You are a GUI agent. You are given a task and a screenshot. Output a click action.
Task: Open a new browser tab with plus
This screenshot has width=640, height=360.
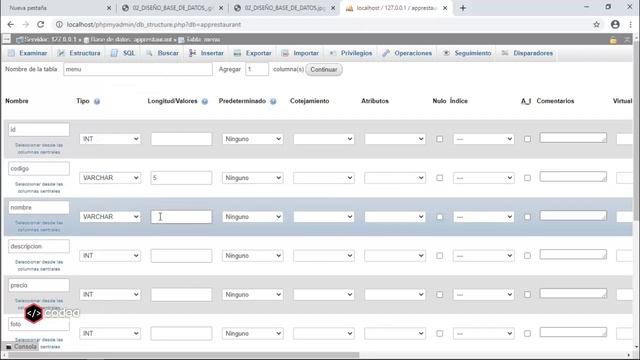[463, 8]
